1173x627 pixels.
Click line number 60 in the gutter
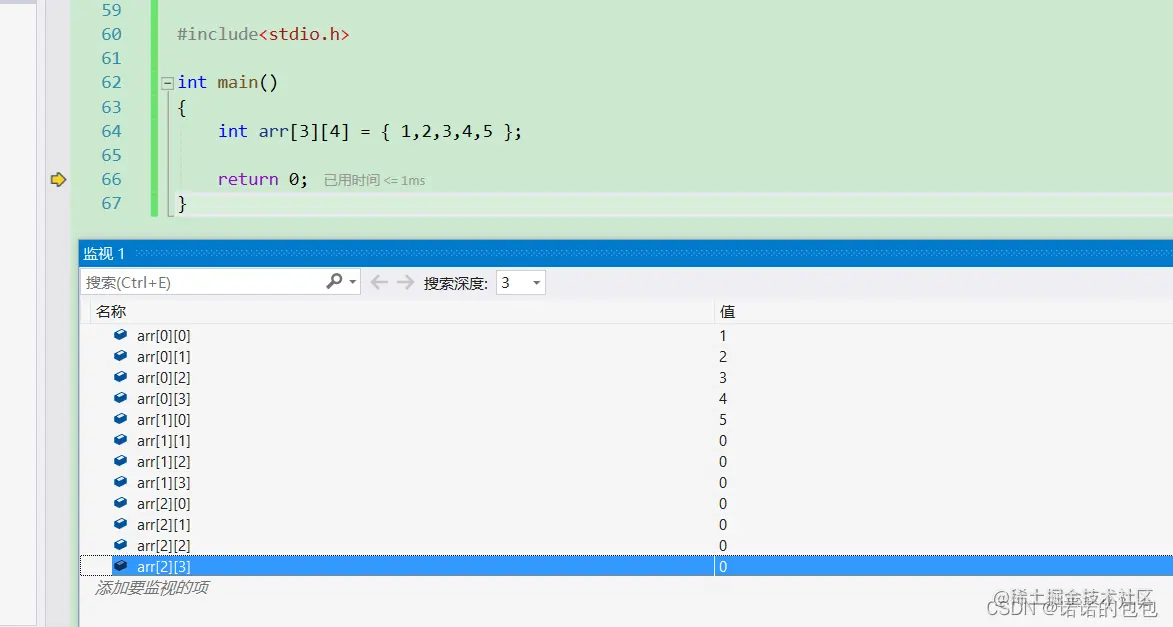(111, 34)
